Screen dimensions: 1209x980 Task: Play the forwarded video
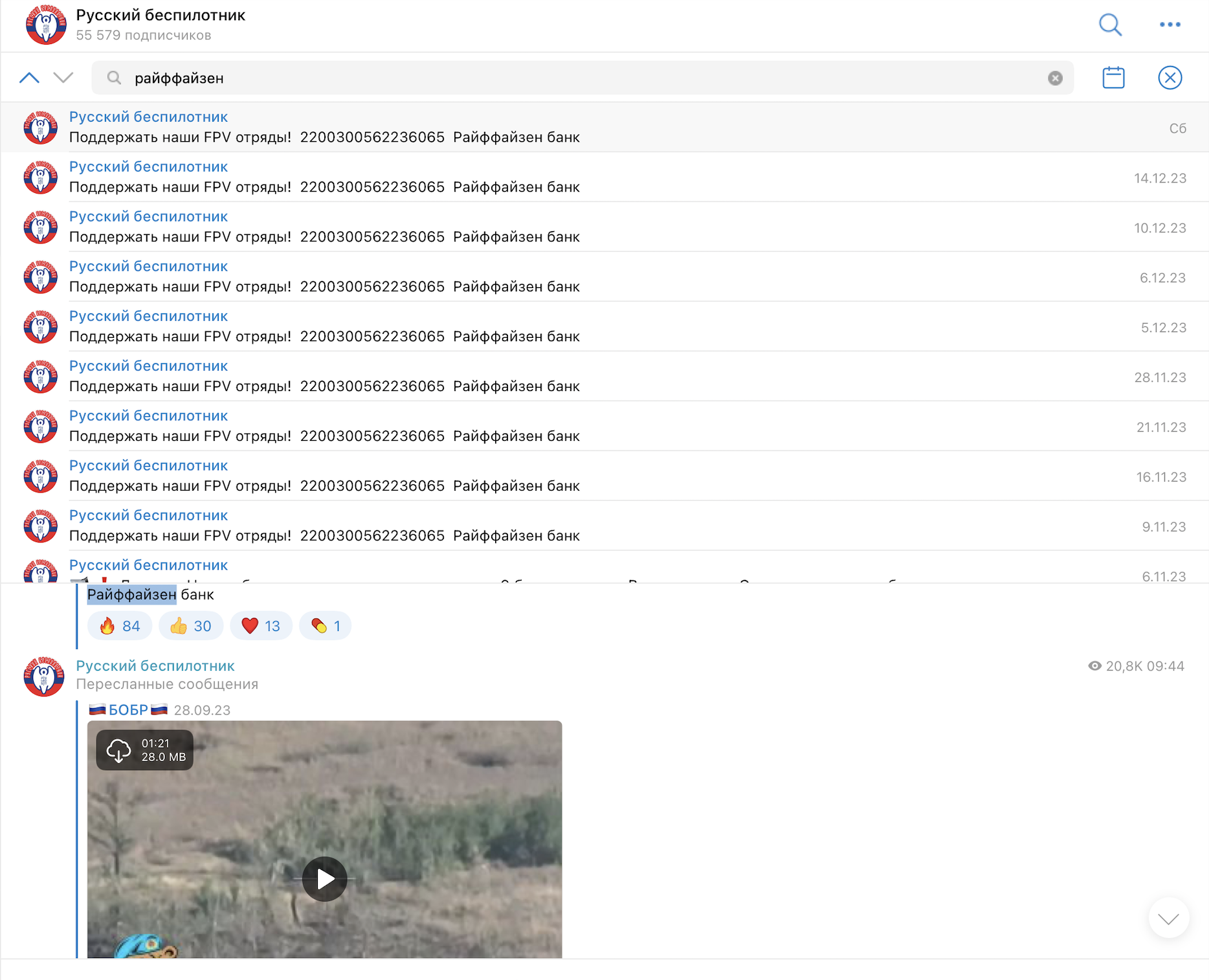coord(324,878)
